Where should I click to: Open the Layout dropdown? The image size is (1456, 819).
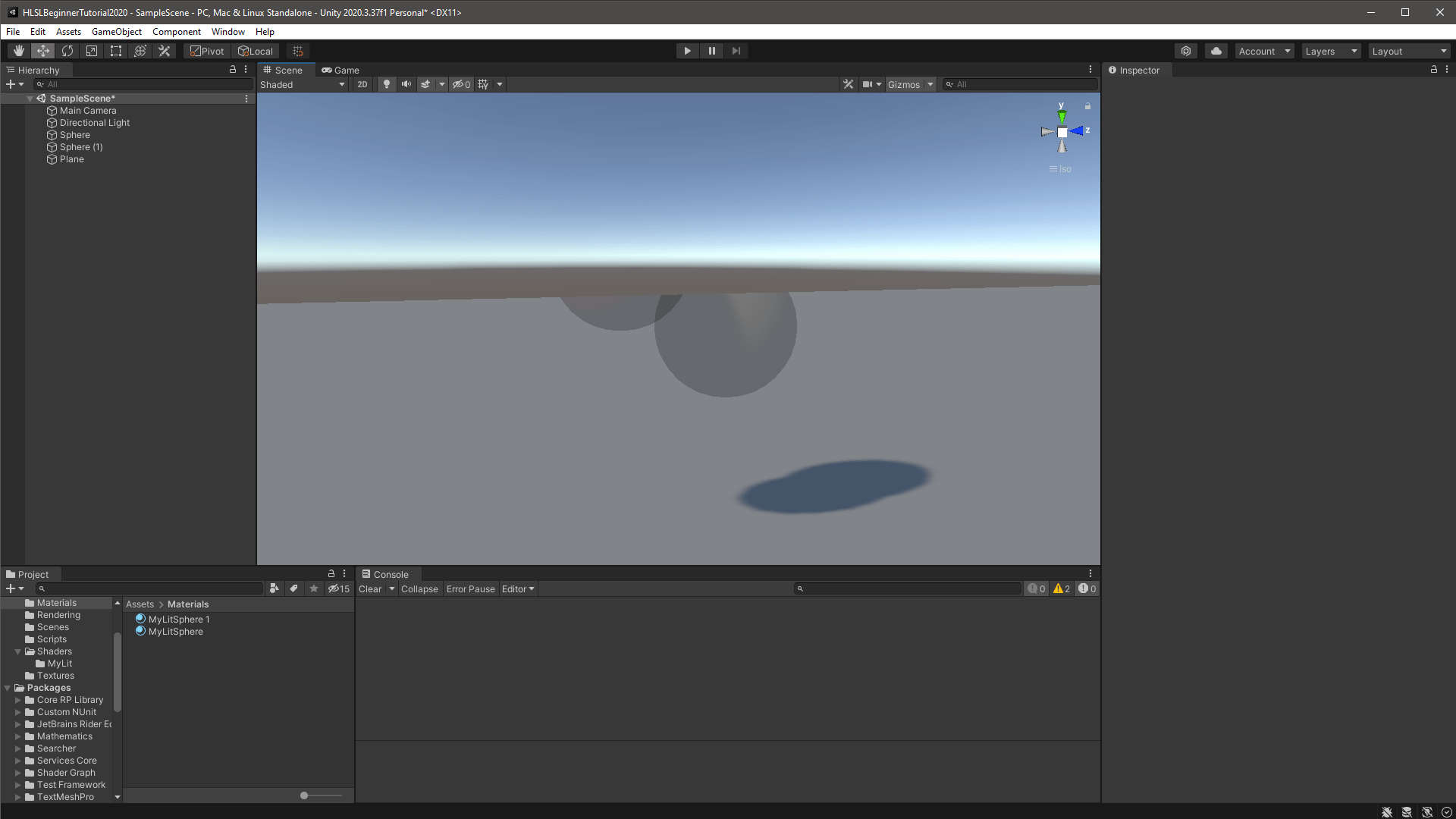[1410, 51]
